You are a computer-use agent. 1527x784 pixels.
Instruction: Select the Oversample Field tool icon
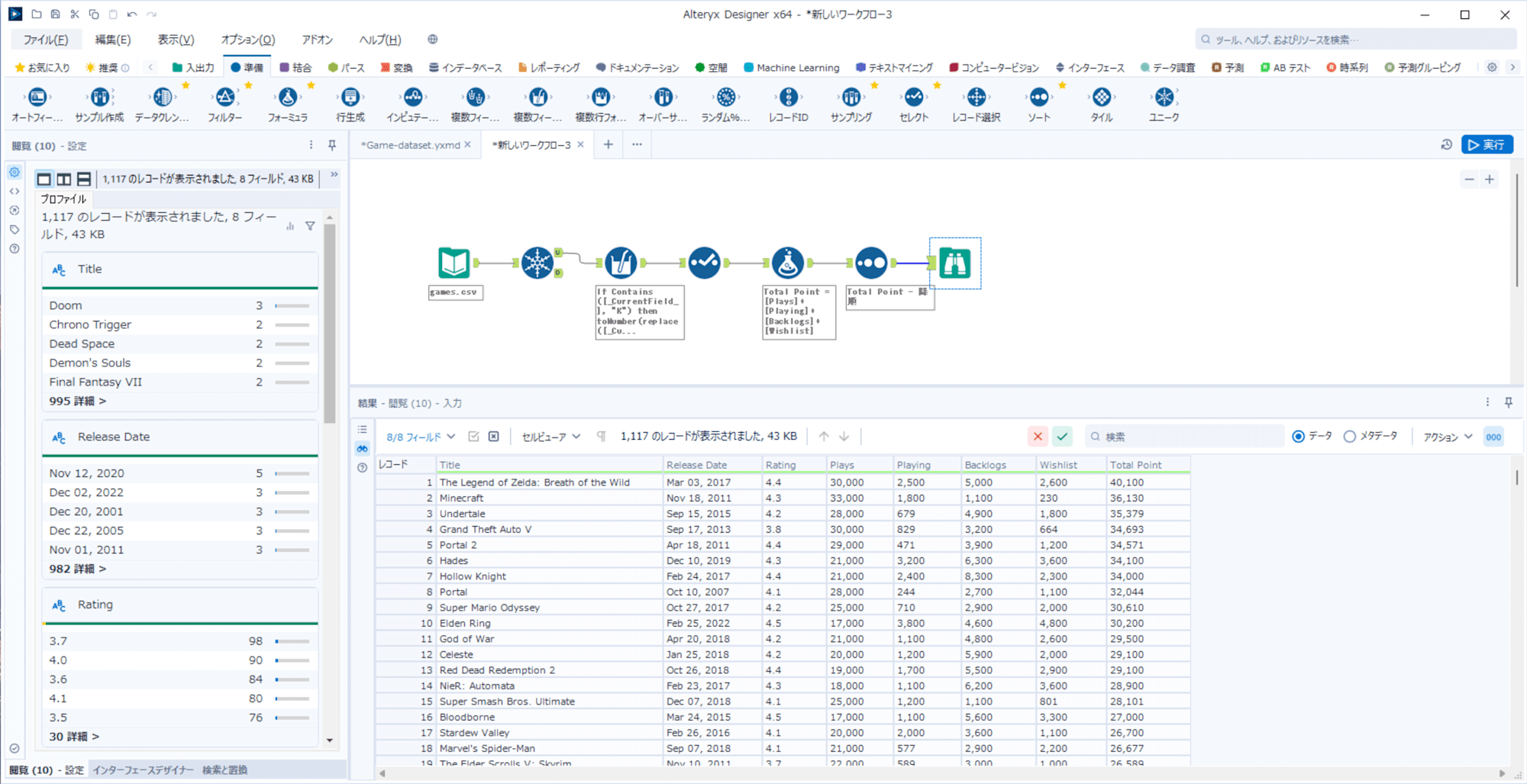(x=663, y=97)
